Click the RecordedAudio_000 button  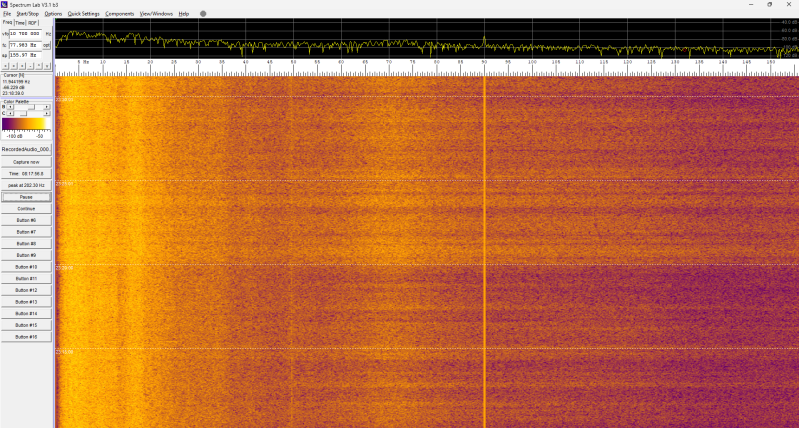(26, 150)
